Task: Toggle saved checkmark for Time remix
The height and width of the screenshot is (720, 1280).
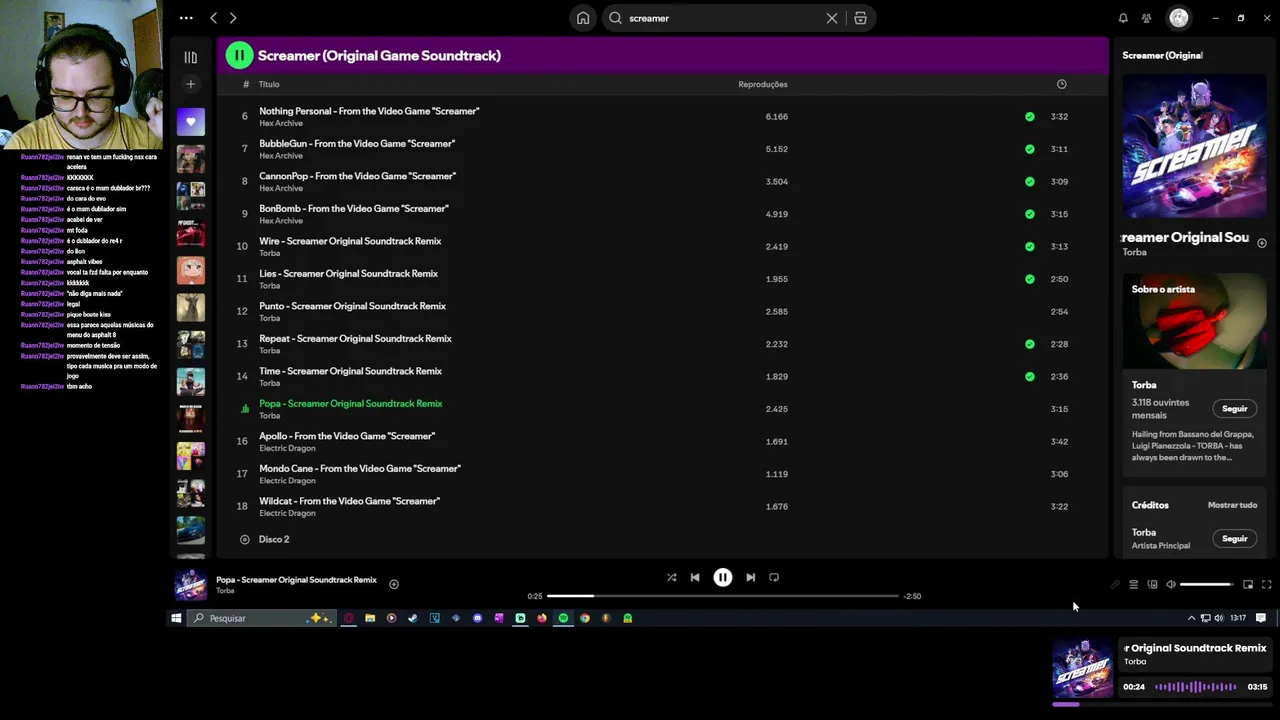Action: click(x=1030, y=377)
